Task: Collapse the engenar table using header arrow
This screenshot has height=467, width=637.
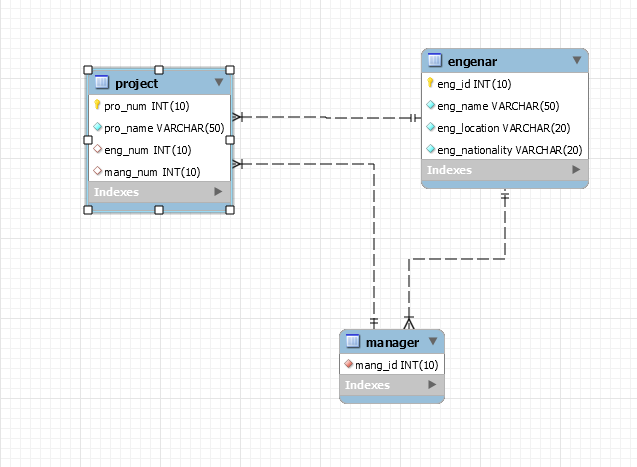Action: coord(576,61)
